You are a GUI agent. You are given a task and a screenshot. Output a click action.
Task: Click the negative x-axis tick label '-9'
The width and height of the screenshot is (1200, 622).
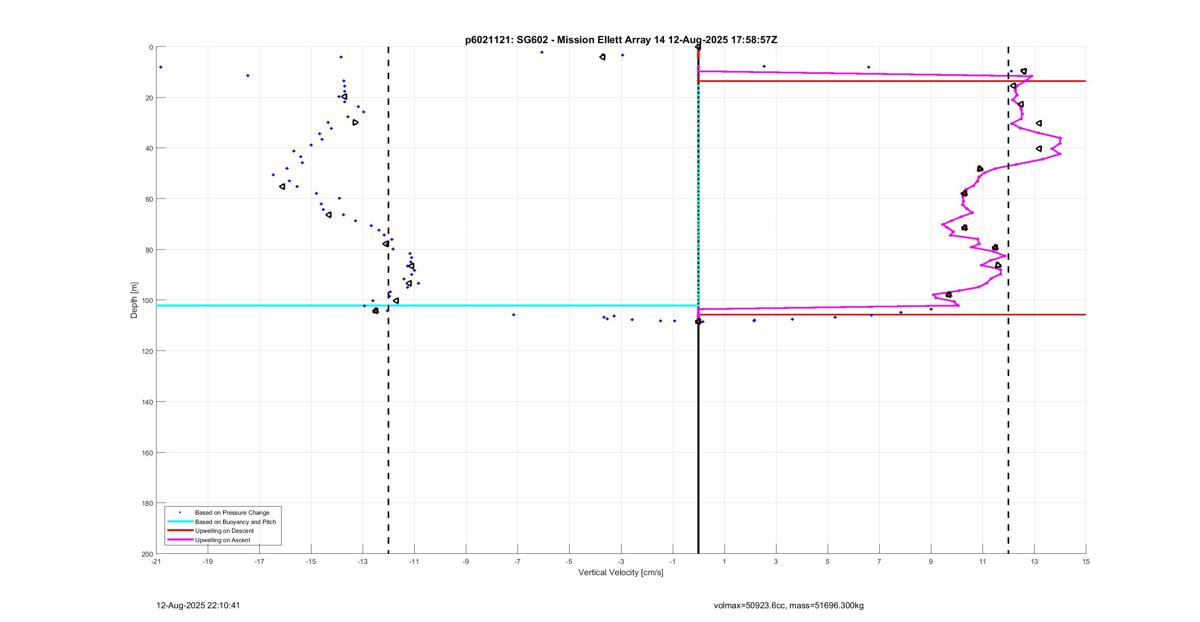(x=466, y=561)
